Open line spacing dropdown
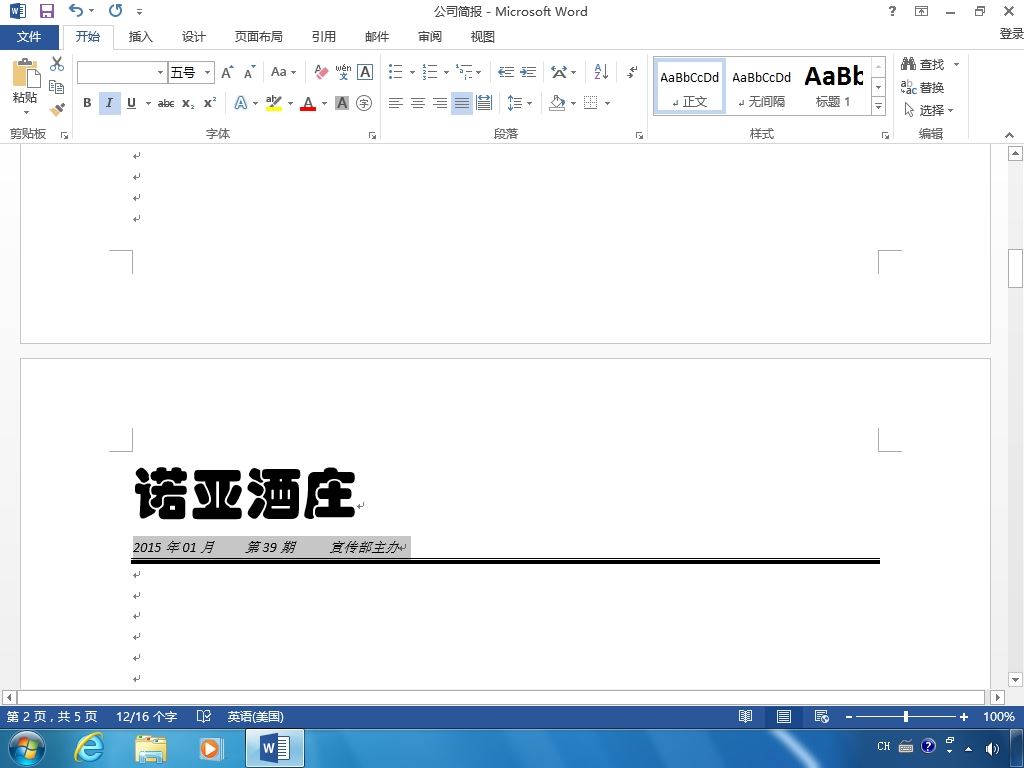The width and height of the screenshot is (1024, 768). [x=520, y=103]
